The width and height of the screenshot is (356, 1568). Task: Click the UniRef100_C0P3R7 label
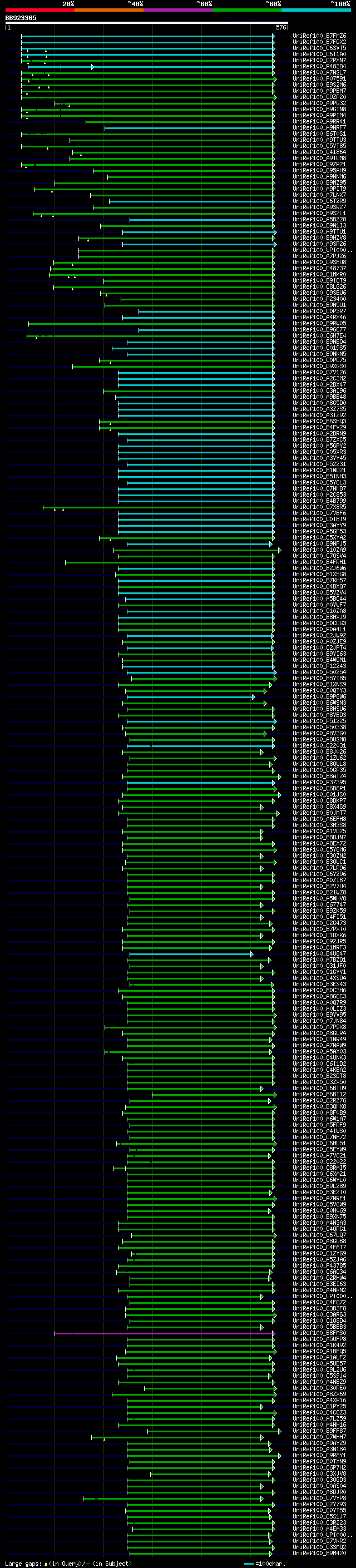[319, 311]
